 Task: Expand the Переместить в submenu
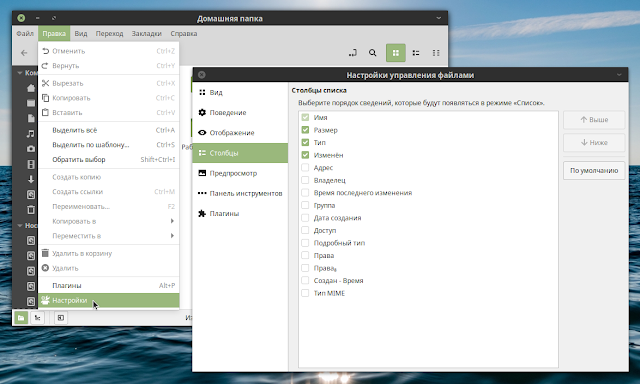click(109, 236)
